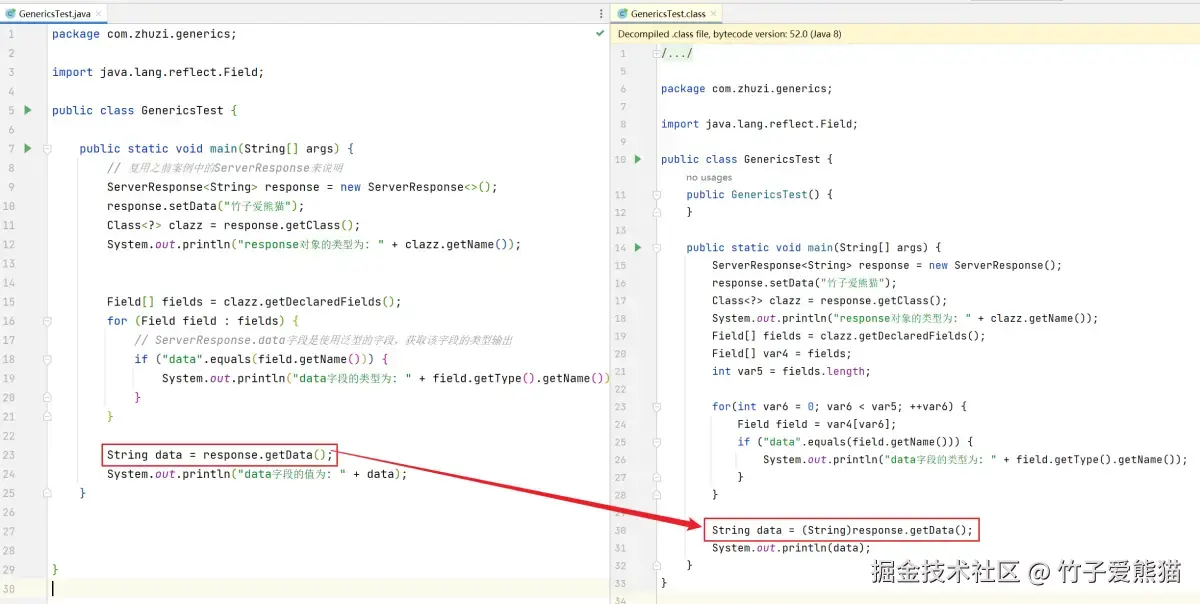Click 'for (Field field : fields)' line
This screenshot has height=604, width=1200.
203,321
